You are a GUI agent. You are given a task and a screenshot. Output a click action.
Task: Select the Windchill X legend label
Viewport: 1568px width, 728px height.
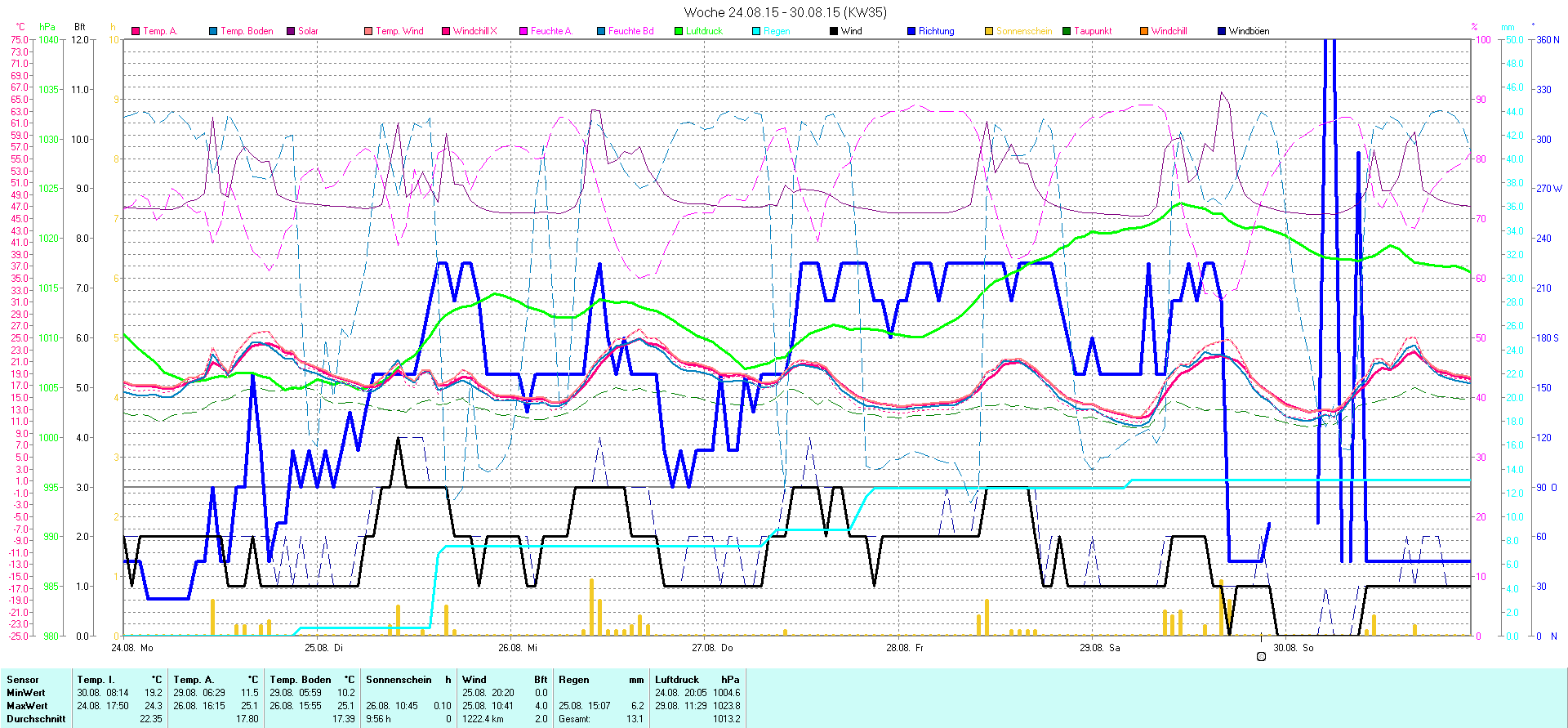click(474, 31)
